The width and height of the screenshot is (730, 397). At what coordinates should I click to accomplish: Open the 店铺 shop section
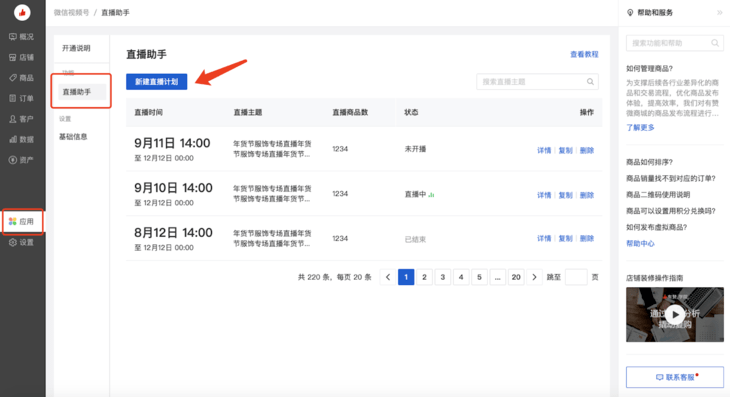[21, 57]
